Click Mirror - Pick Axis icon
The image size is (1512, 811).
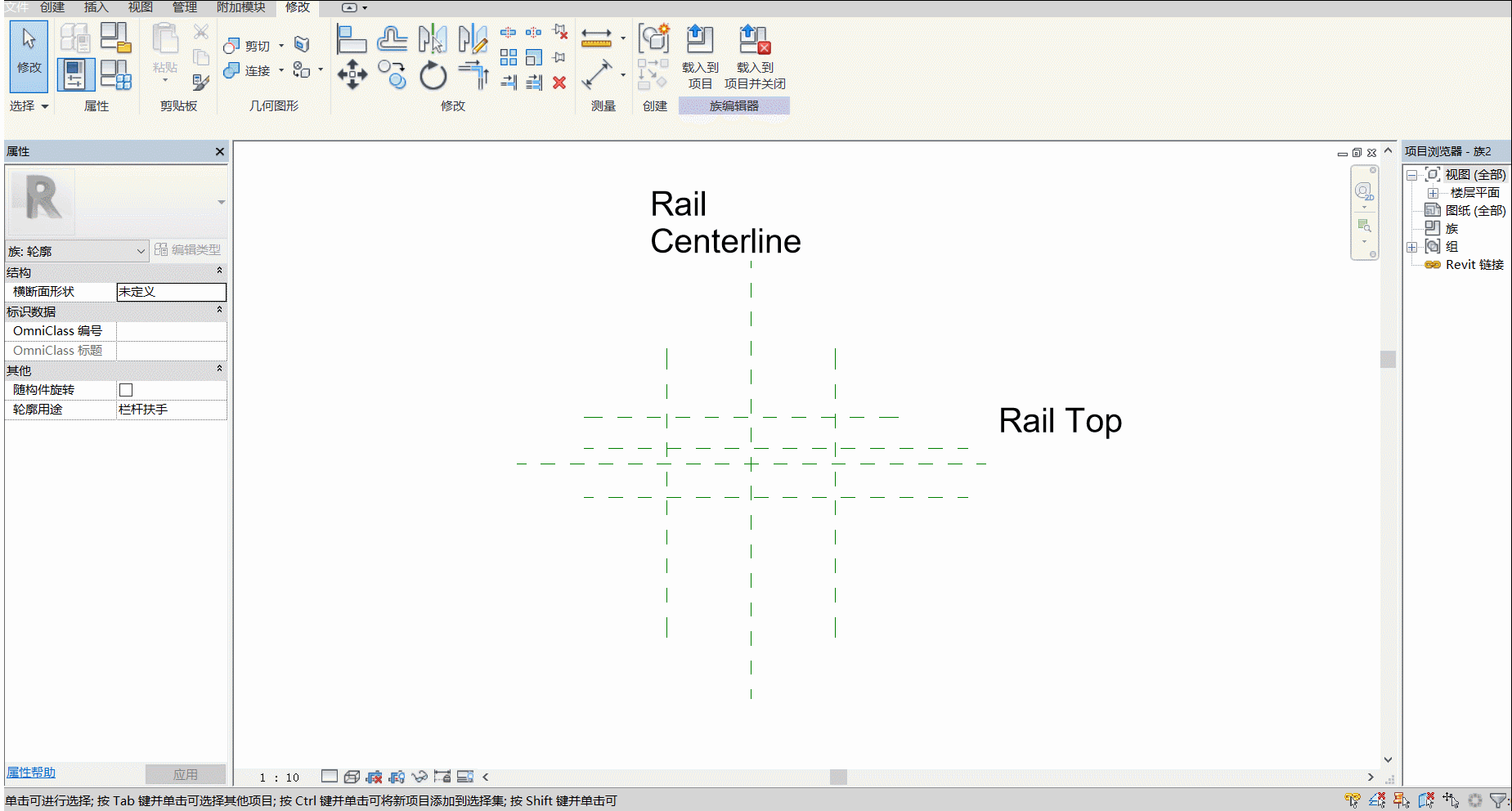(x=433, y=38)
